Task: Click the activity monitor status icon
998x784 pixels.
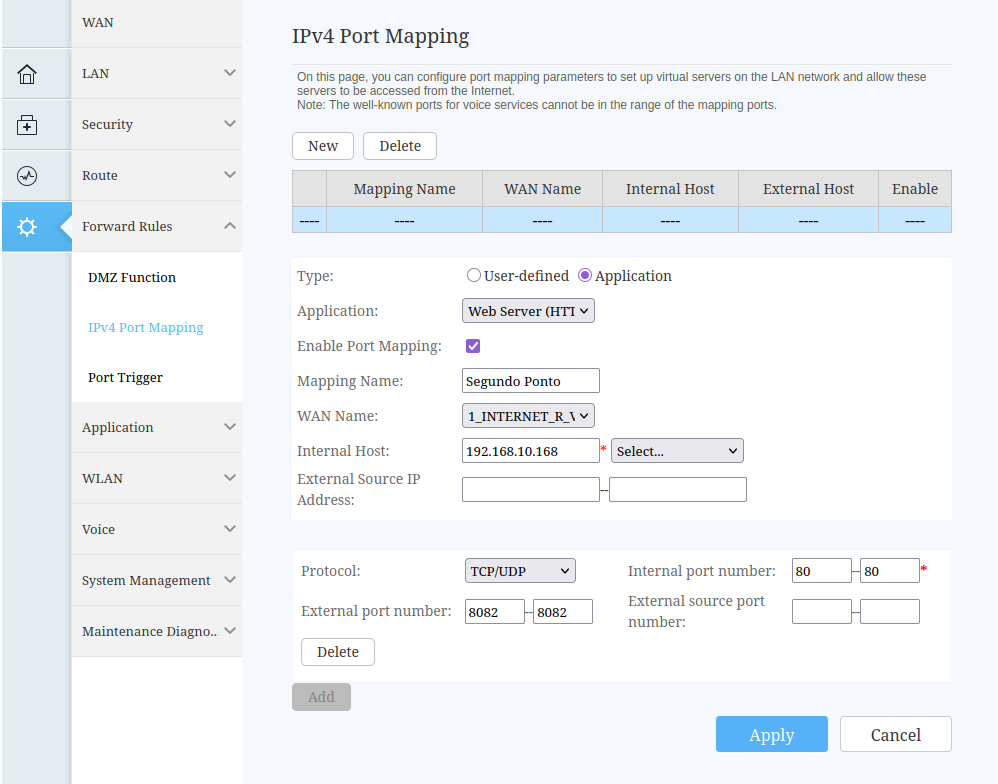Action: pyautogui.click(x=27, y=176)
